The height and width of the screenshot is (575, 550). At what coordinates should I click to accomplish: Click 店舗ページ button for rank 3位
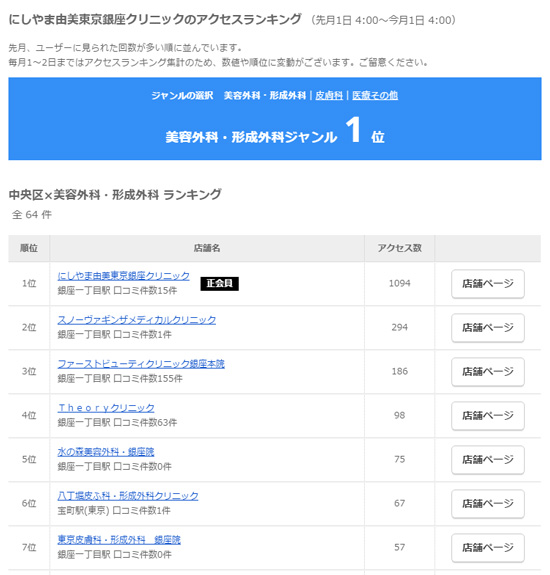point(488,372)
